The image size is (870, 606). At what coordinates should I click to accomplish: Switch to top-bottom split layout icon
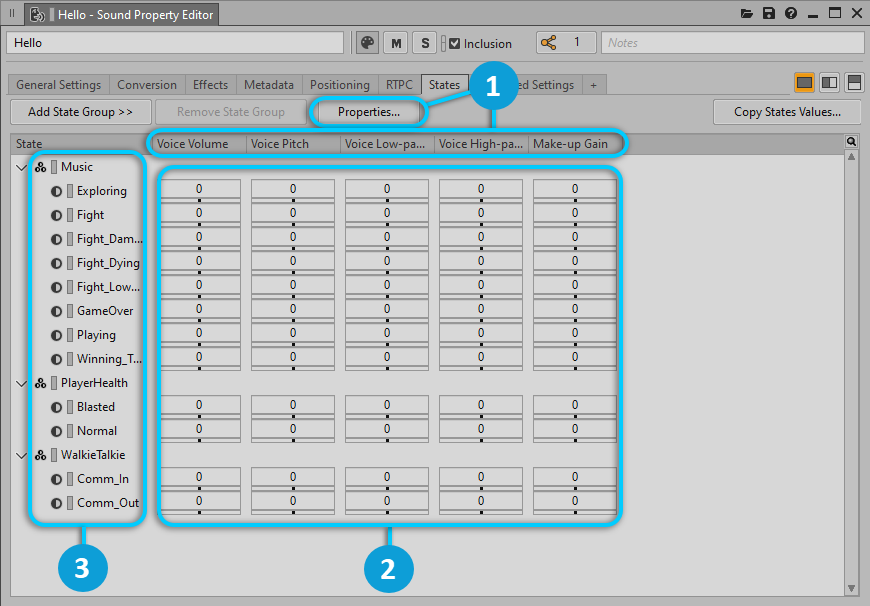pyautogui.click(x=854, y=82)
